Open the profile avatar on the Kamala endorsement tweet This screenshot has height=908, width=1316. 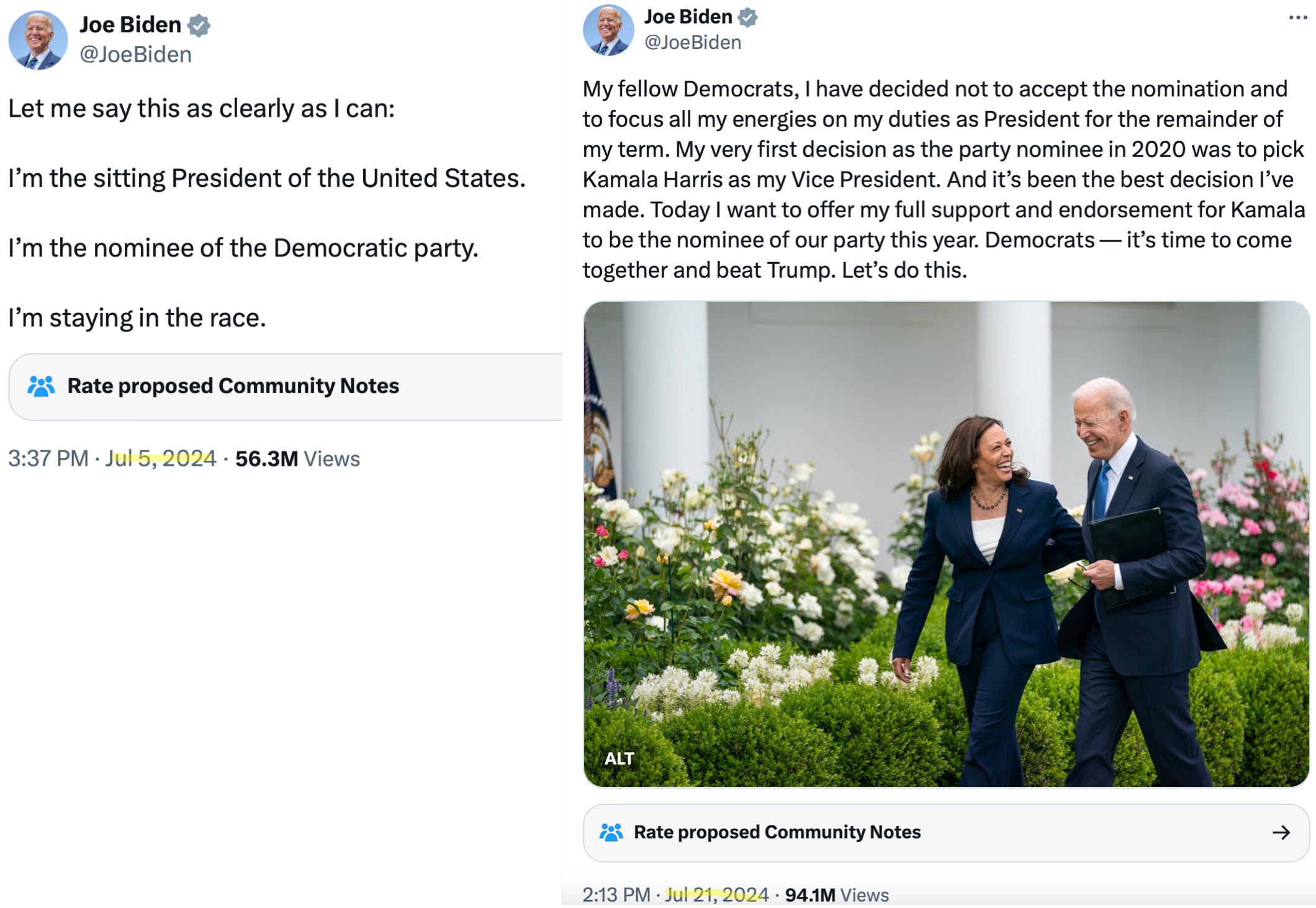tap(608, 30)
